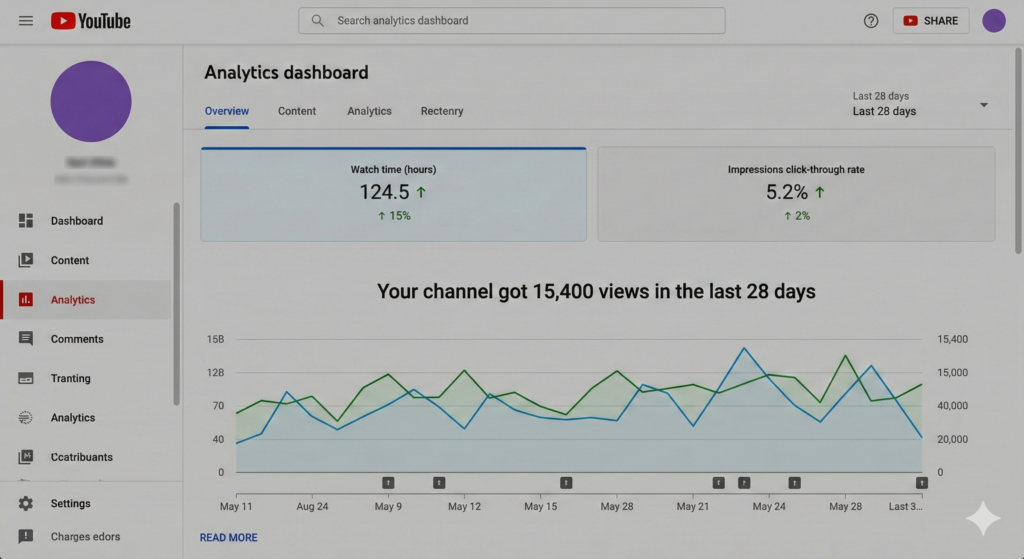Click the search analytics dashboard field
Viewport: 1024px width, 559px height.
tap(512, 21)
